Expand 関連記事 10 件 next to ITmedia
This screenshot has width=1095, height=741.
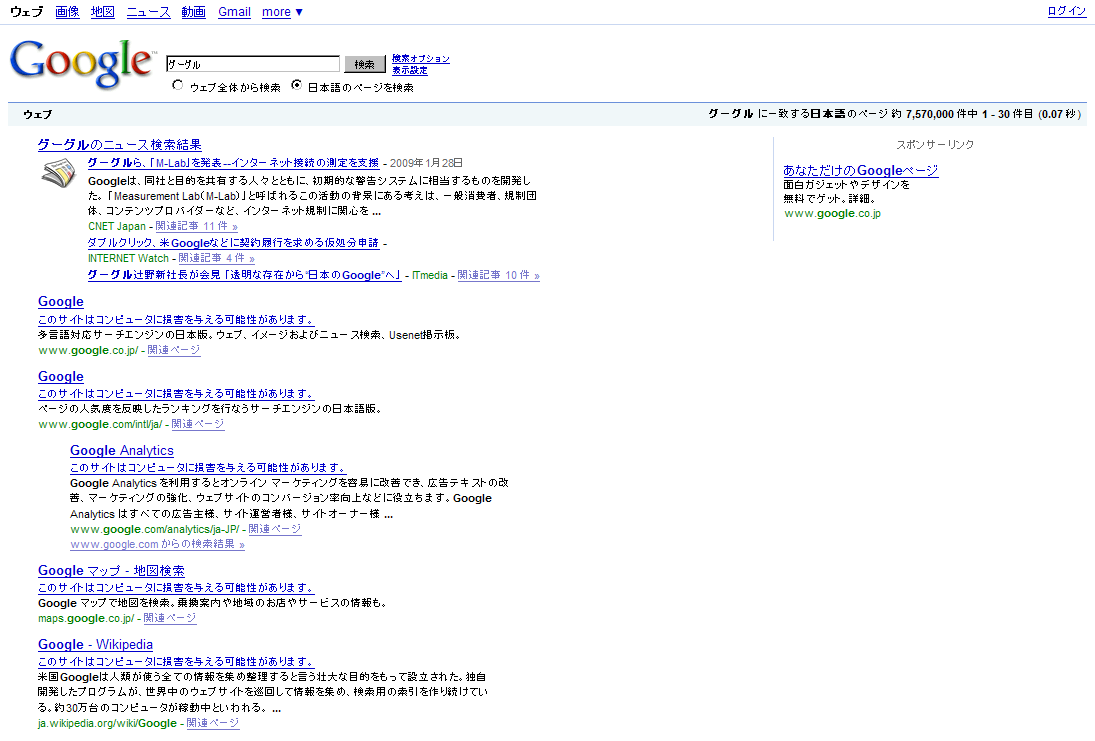(498, 275)
